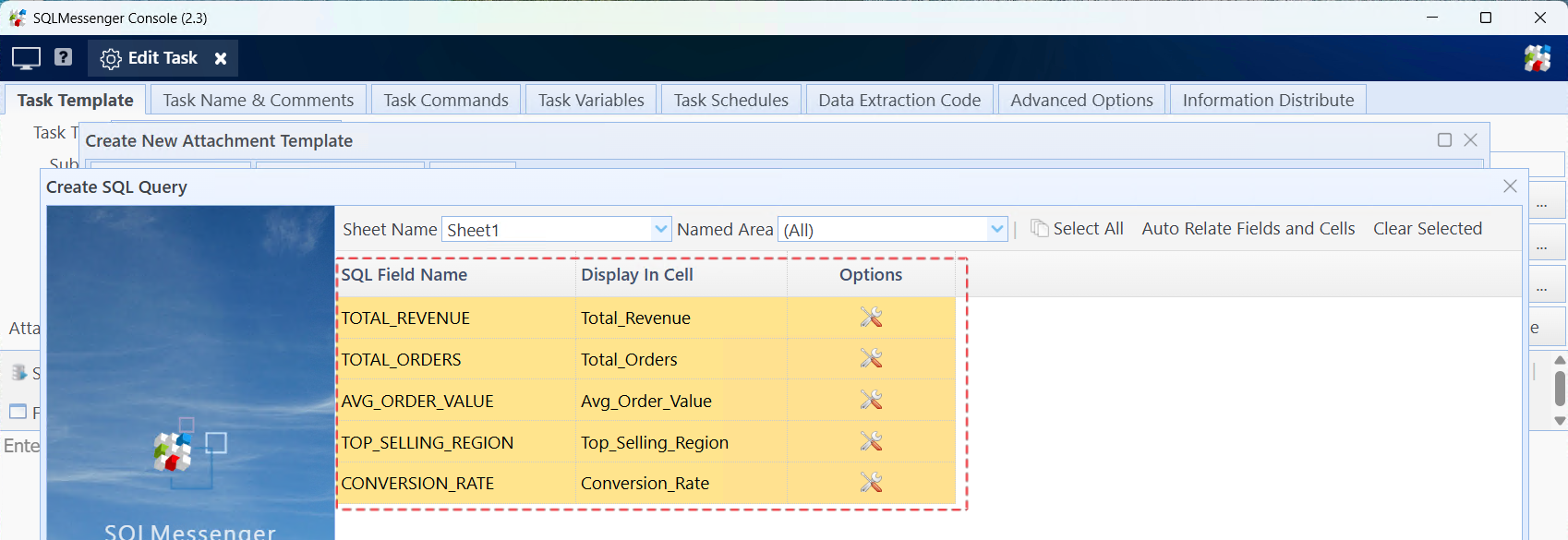Screen dimensions: 1568x540
Task: Click the SQL Field Name column header
Action: pyautogui.click(x=456, y=275)
